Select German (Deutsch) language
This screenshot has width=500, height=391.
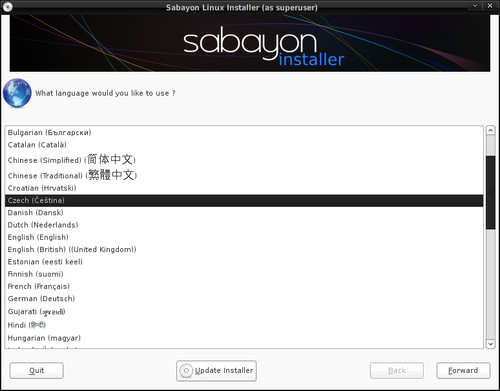pos(244,299)
